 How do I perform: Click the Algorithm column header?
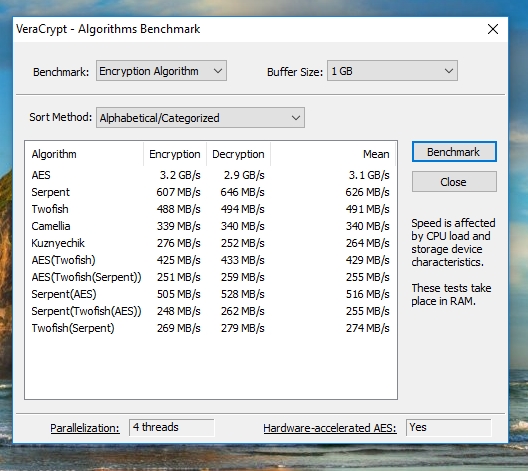pyautogui.click(x=85, y=154)
